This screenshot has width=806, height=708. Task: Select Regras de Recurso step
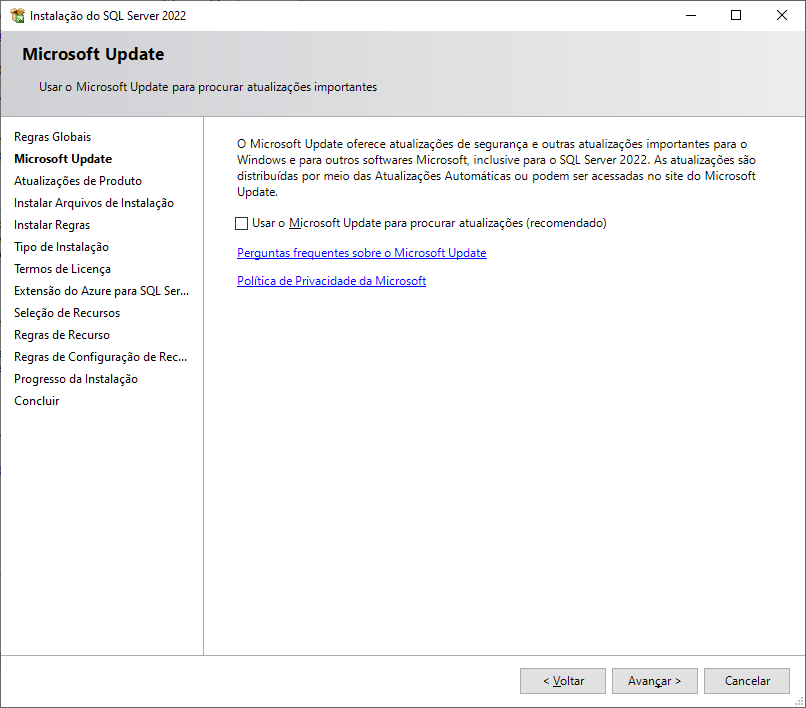pos(62,335)
